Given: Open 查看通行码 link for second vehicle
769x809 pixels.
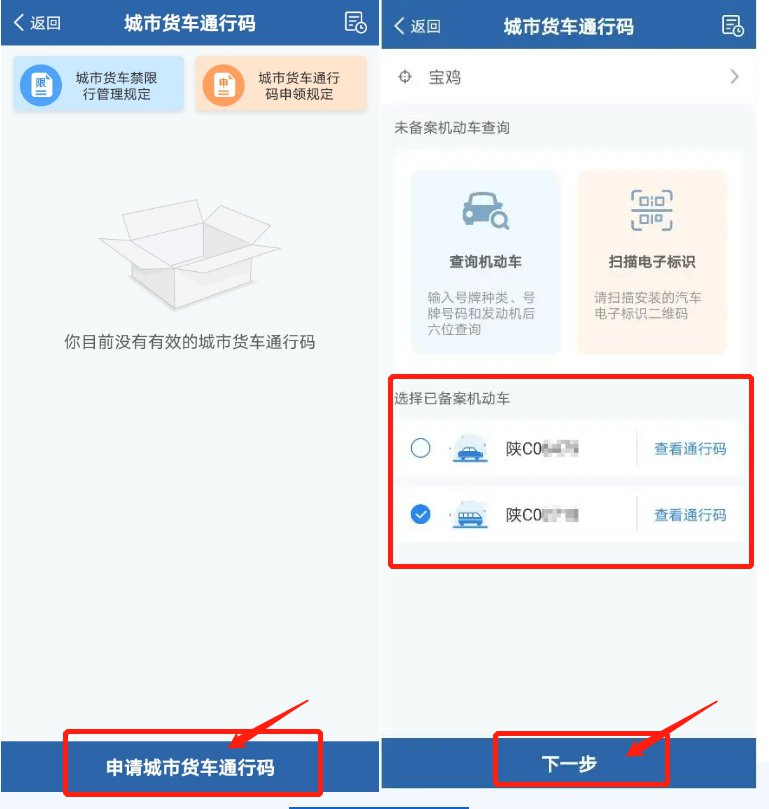Looking at the screenshot, I should (x=690, y=514).
